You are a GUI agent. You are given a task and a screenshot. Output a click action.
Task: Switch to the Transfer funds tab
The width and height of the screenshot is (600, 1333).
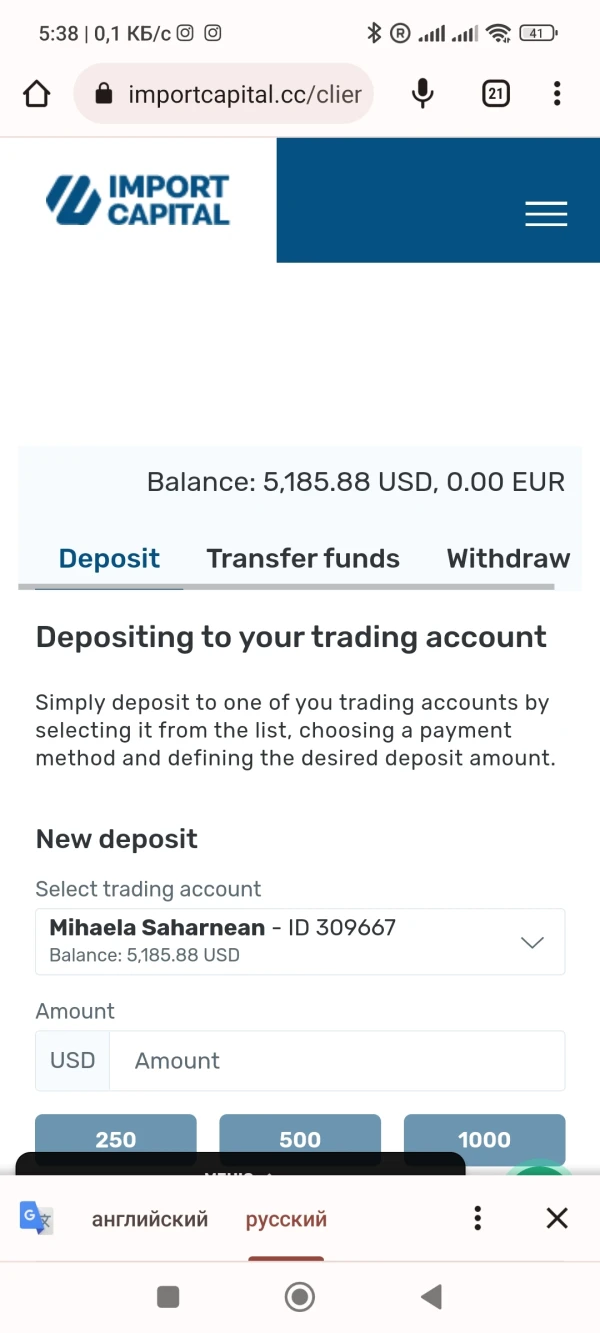[303, 558]
